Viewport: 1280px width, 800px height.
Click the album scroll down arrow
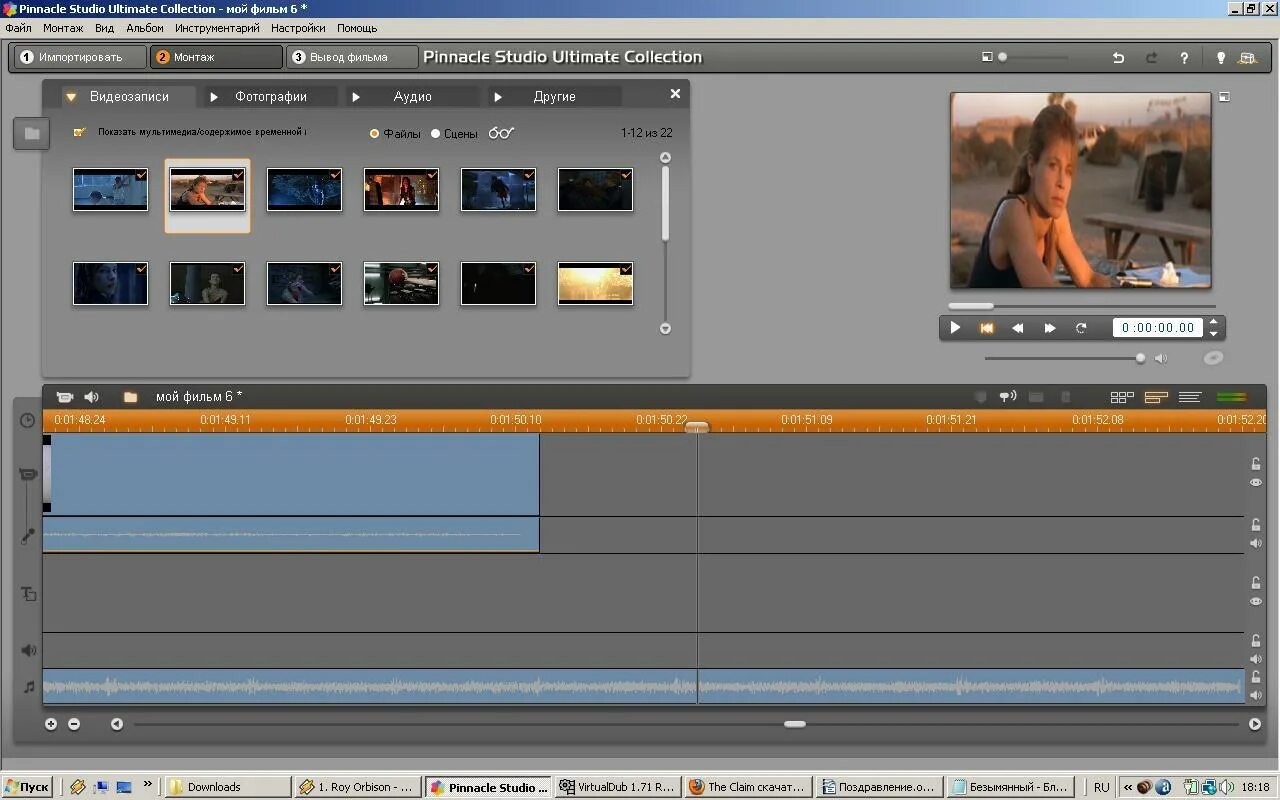[x=665, y=328]
